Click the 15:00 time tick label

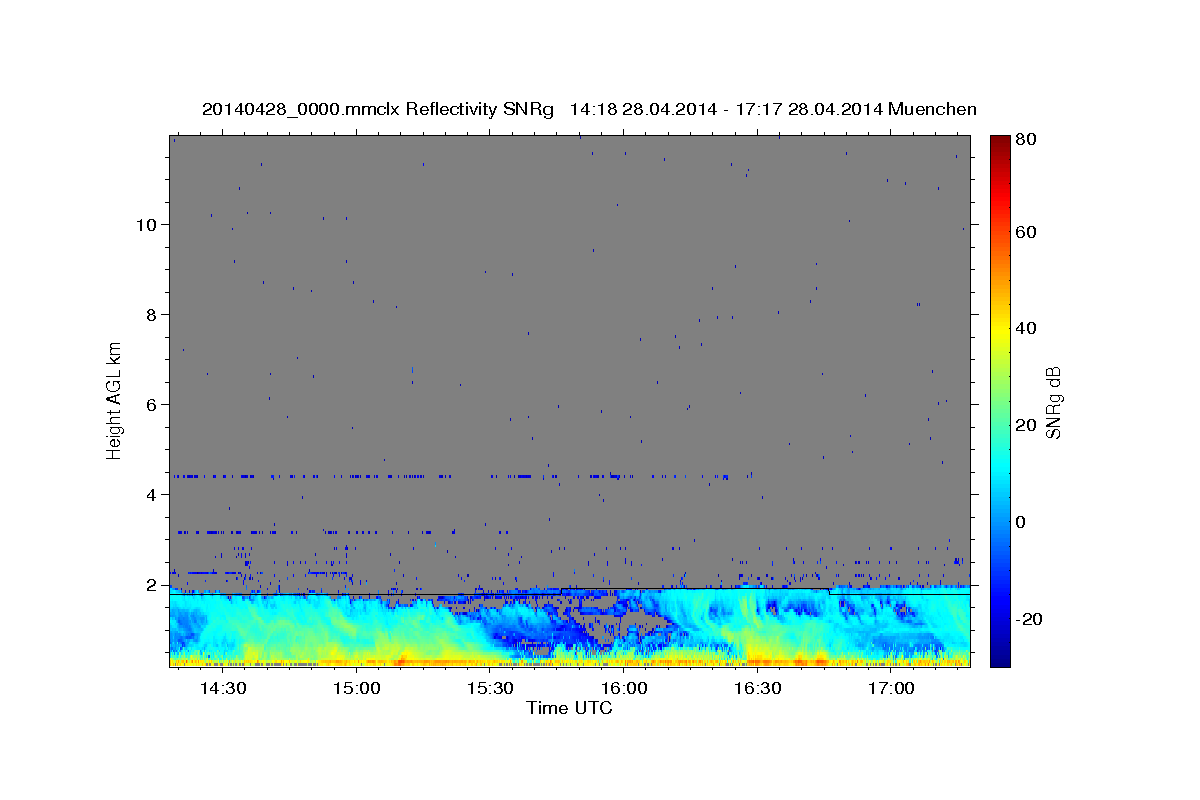click(x=356, y=689)
